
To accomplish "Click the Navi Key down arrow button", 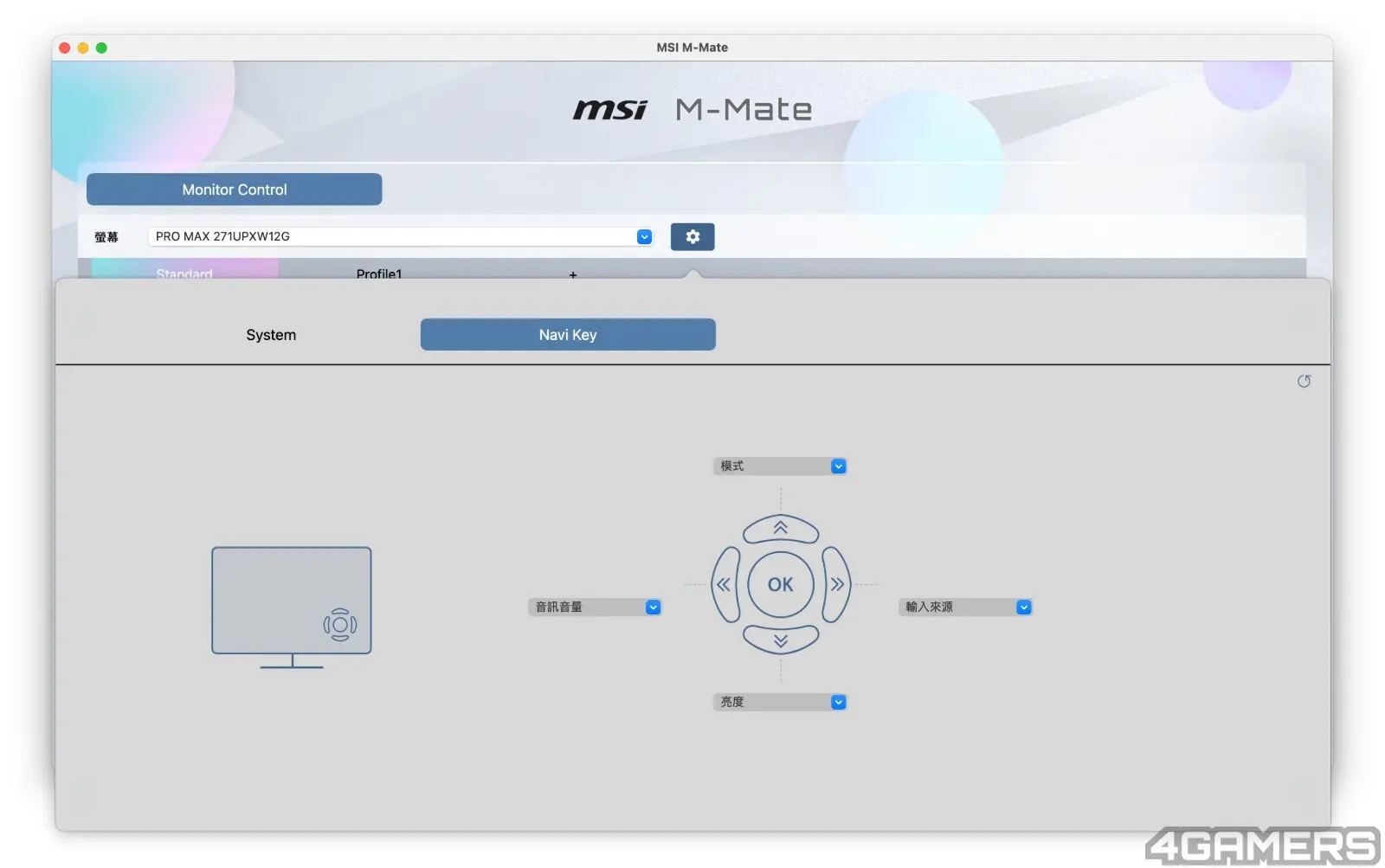I will [781, 640].
